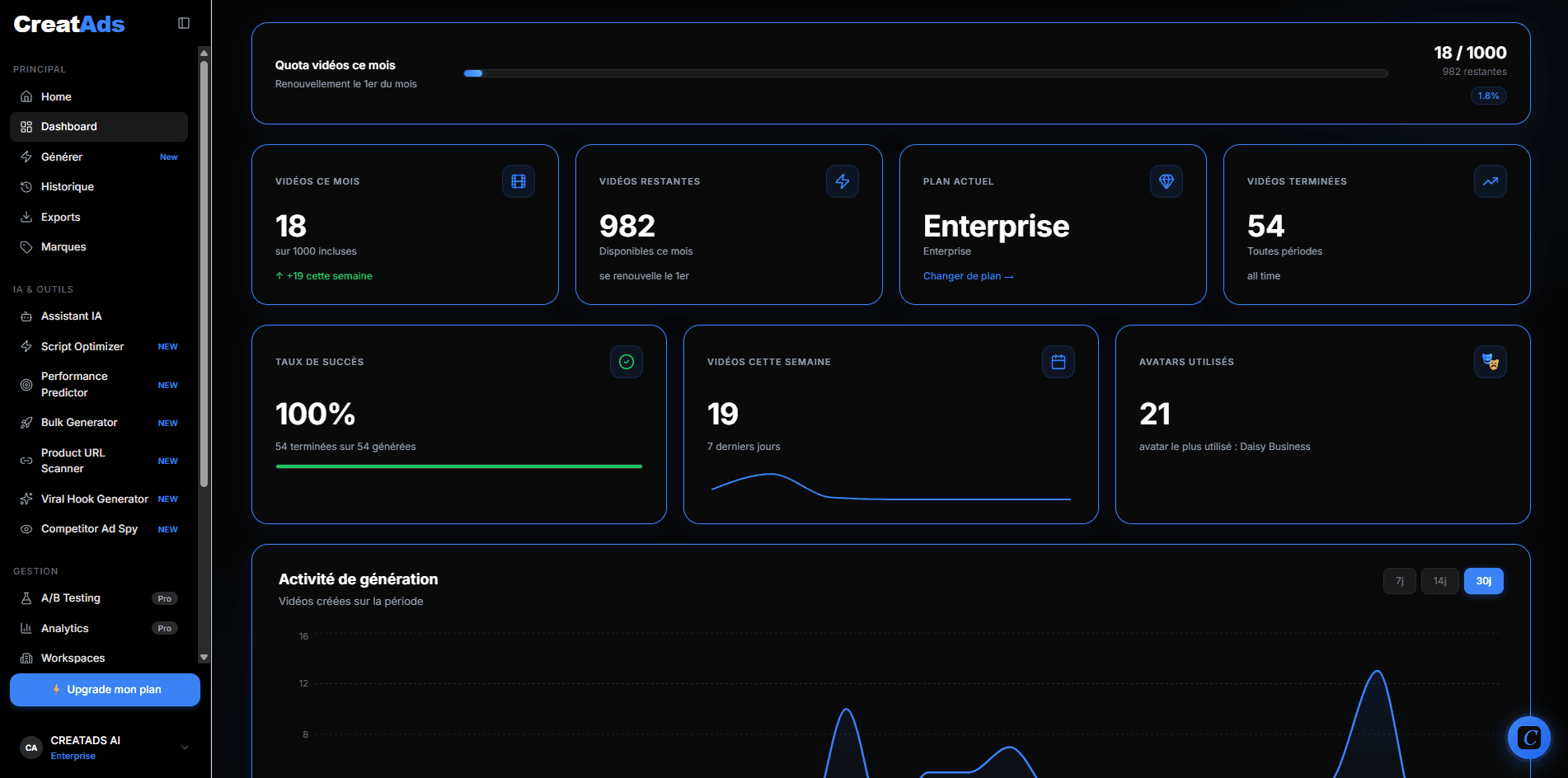The height and width of the screenshot is (778, 1568).
Task: Click the Performance Predictor target icon
Action: (x=26, y=385)
